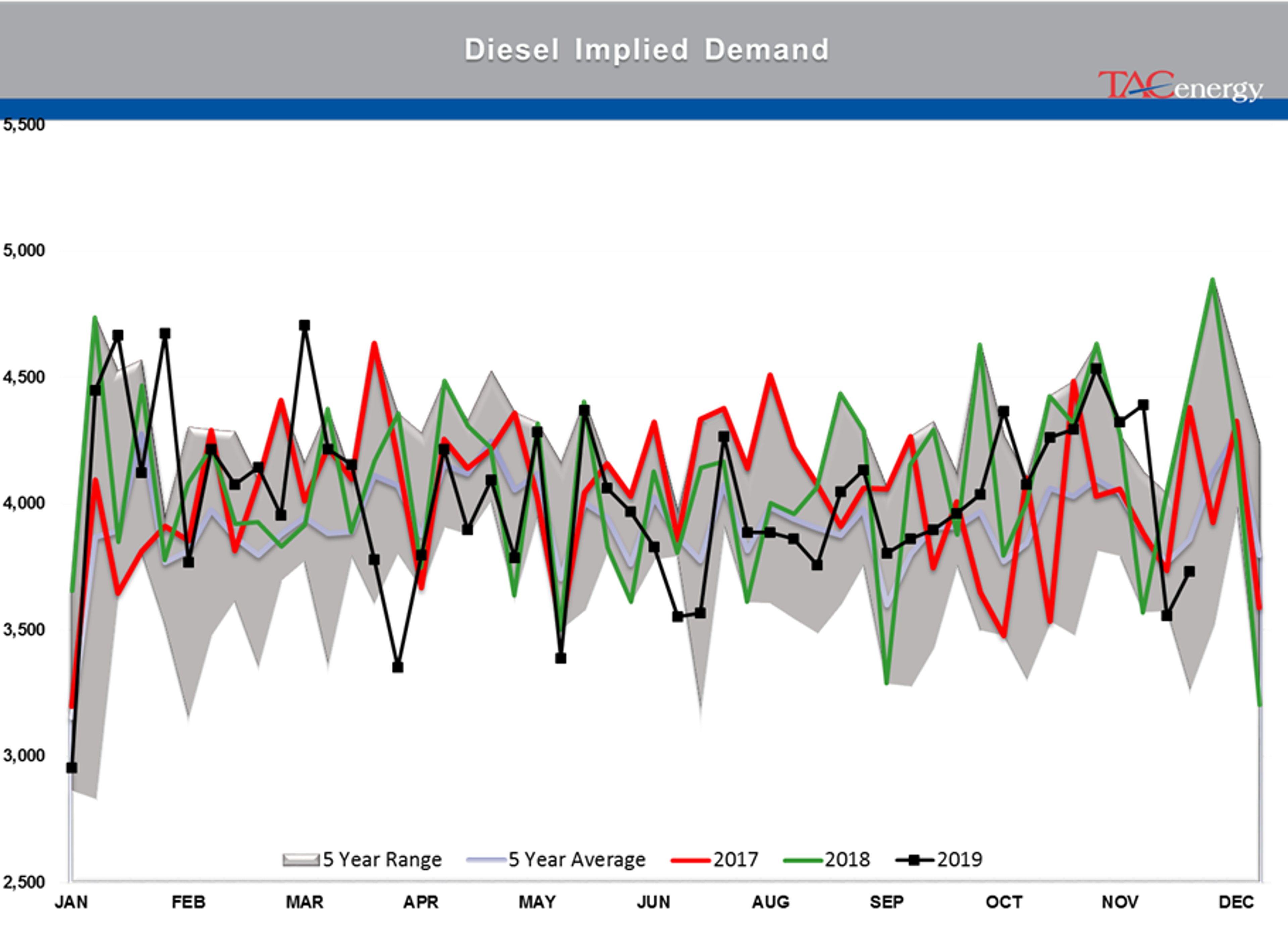Click the 2018 green peak before December
The width and height of the screenshot is (1288, 935).
pyautogui.click(x=1213, y=280)
